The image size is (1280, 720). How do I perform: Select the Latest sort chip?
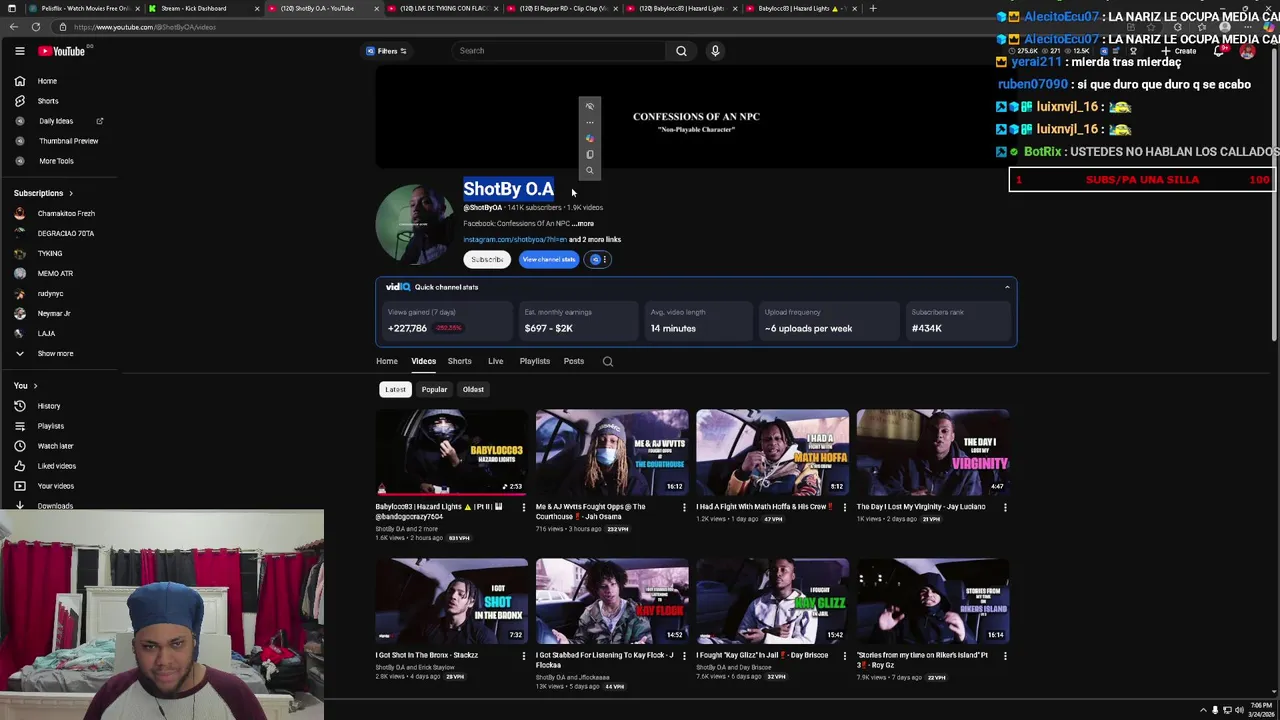395,390
